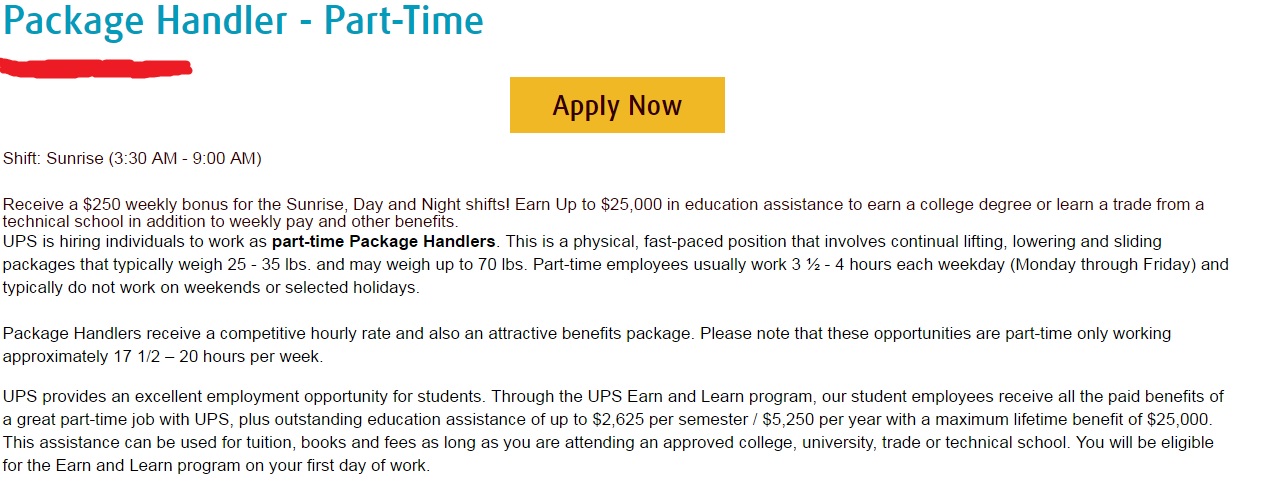Click the bold part-time Package Handlers text
The height and width of the screenshot is (484, 1272).
point(383,241)
